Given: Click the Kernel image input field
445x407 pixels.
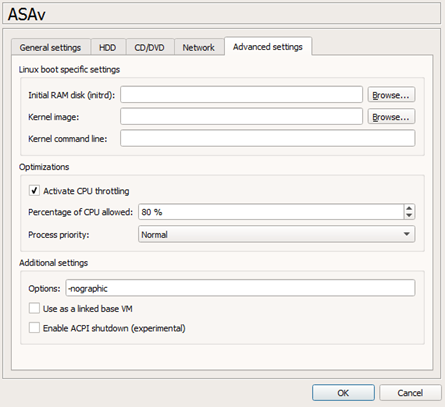Looking at the screenshot, I should (x=241, y=117).
